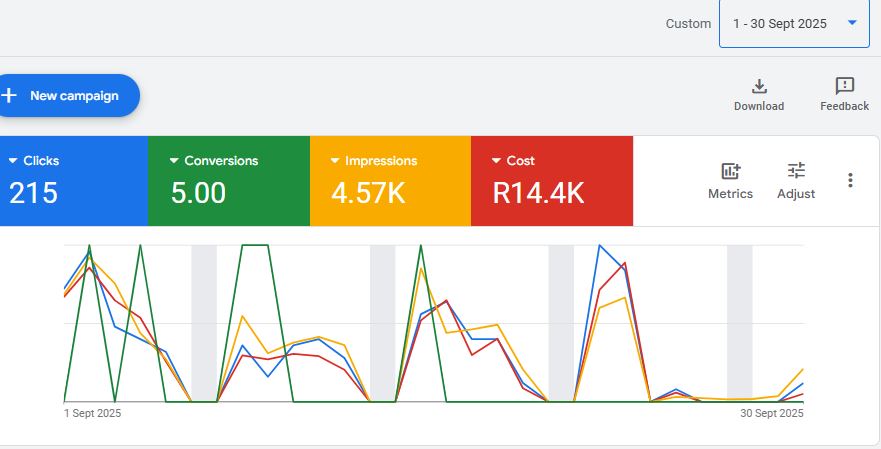The image size is (881, 449).
Task: Open the three-dot more options menu
Action: click(x=850, y=180)
